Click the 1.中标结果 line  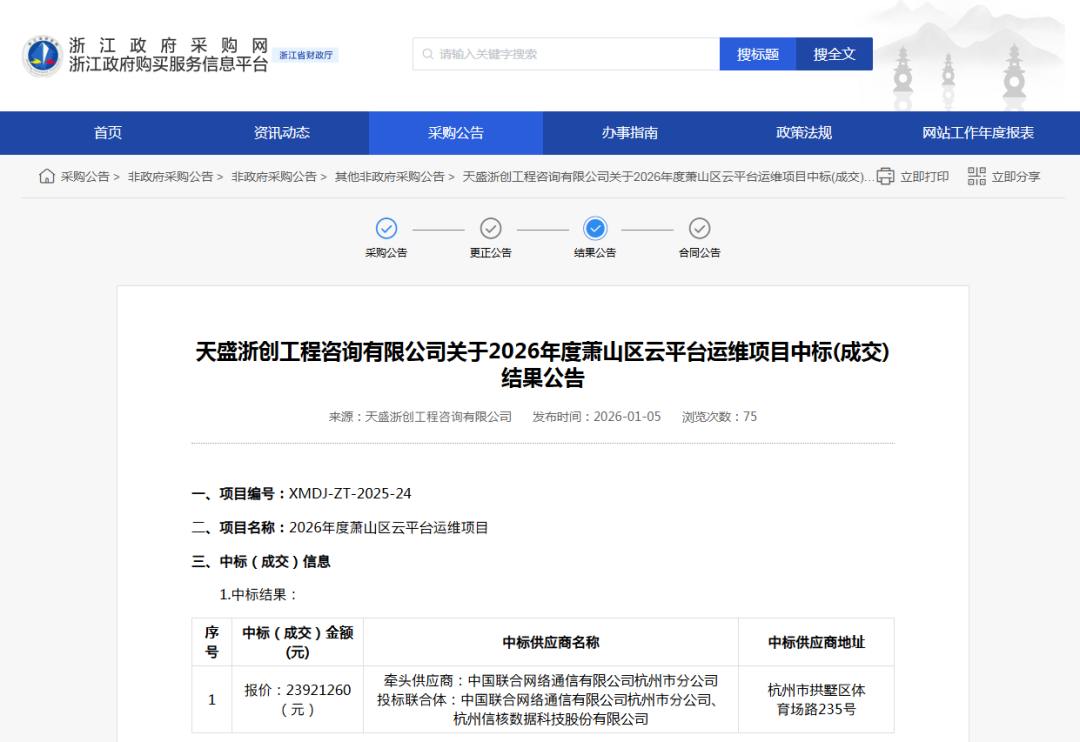coord(258,595)
